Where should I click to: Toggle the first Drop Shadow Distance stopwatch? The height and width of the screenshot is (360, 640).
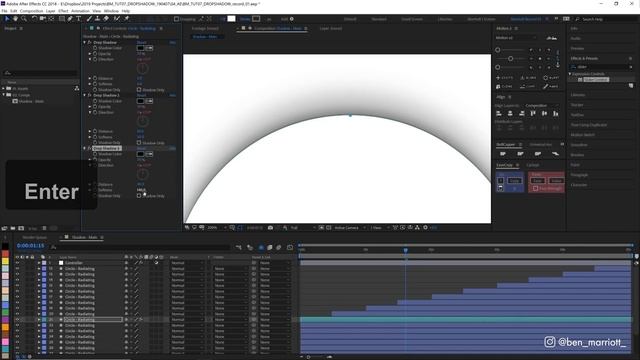[x=95, y=78]
